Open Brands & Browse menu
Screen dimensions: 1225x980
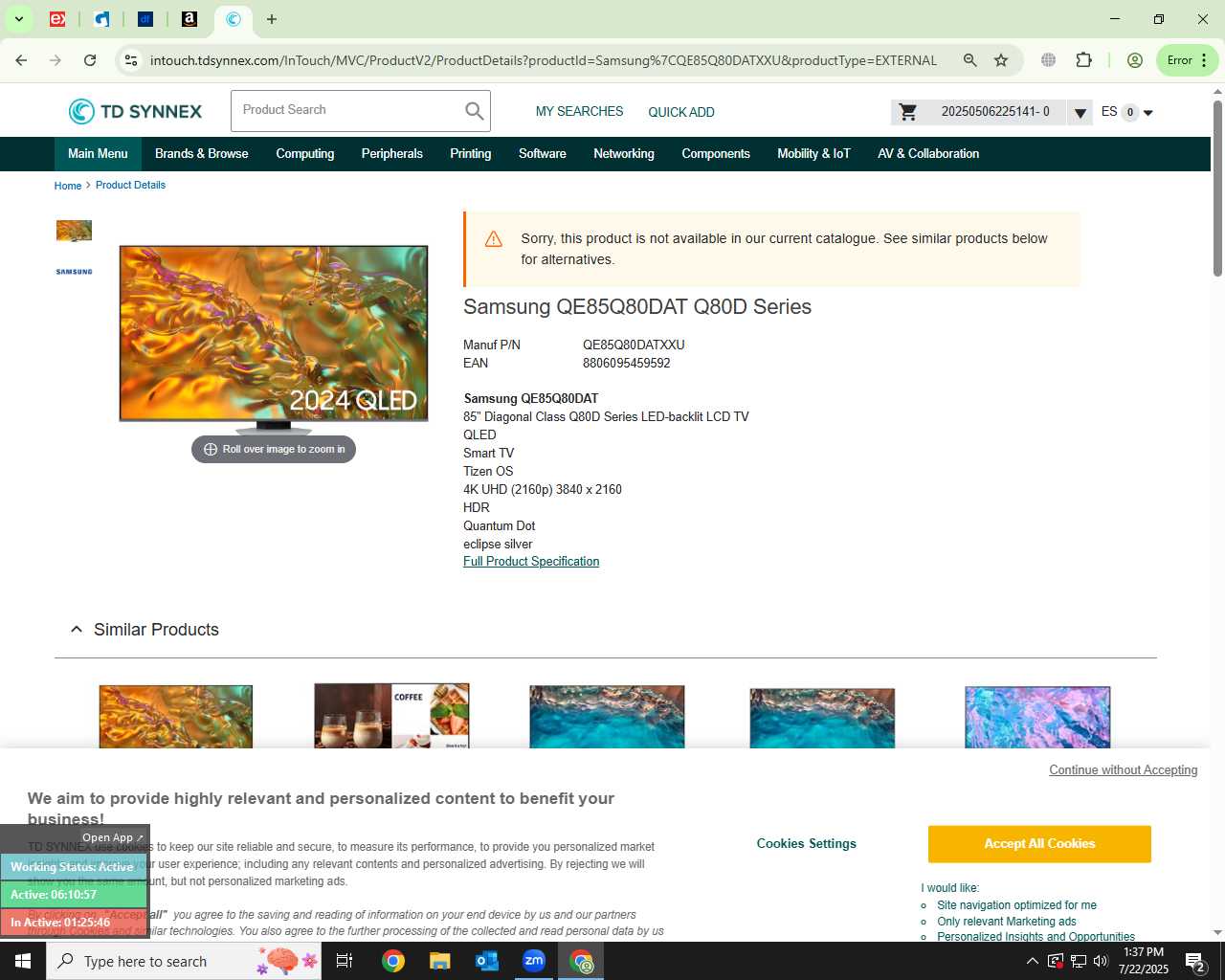tap(202, 154)
